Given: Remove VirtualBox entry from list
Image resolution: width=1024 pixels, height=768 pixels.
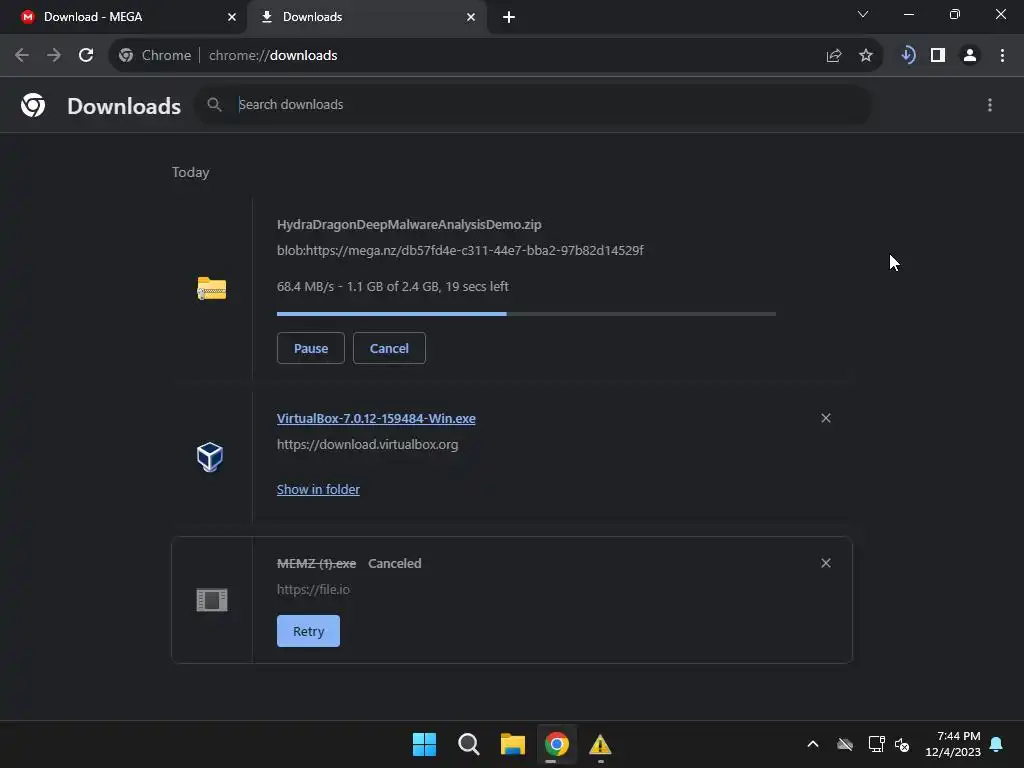Looking at the screenshot, I should [826, 418].
